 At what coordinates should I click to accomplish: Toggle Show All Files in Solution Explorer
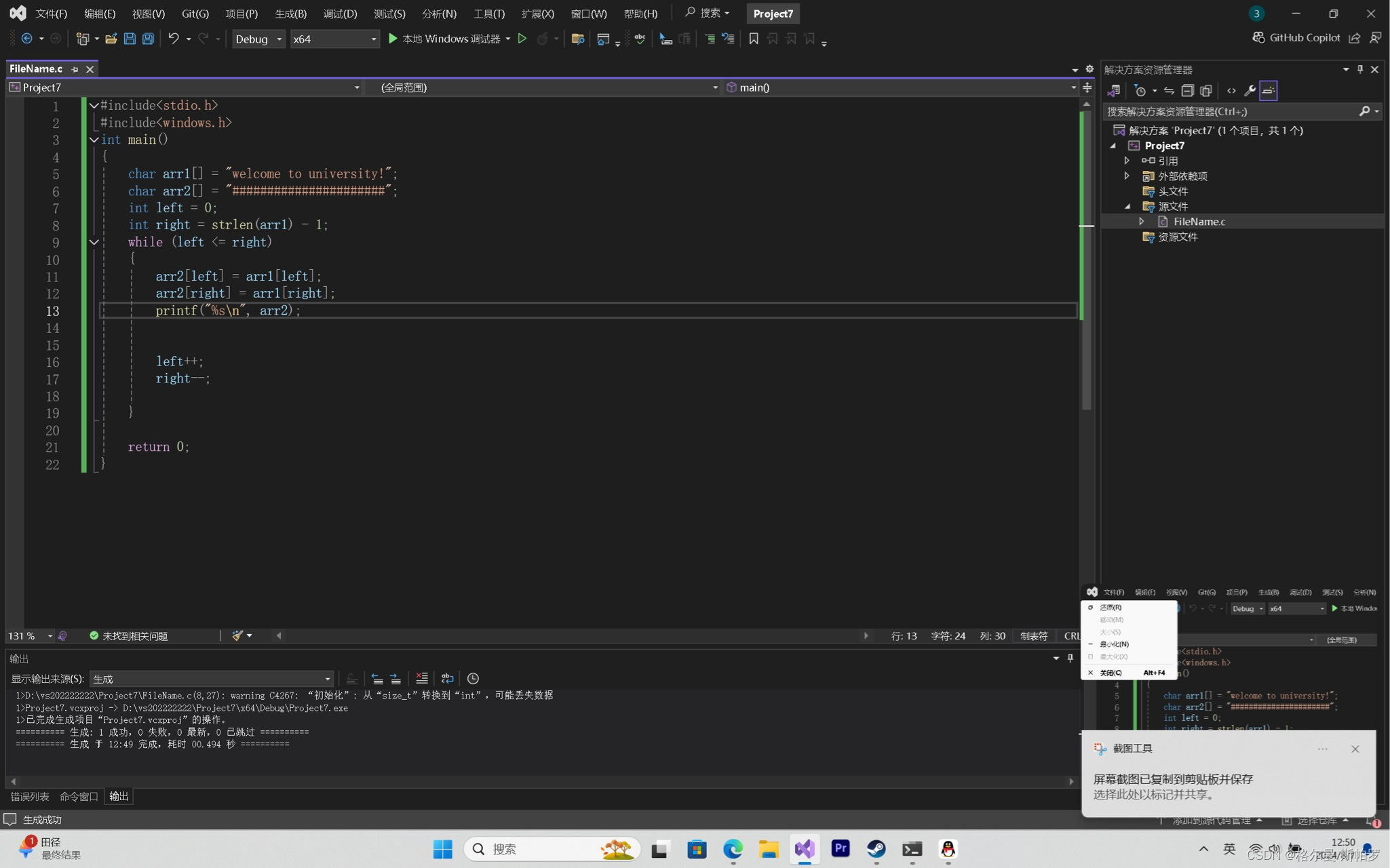(1206, 90)
